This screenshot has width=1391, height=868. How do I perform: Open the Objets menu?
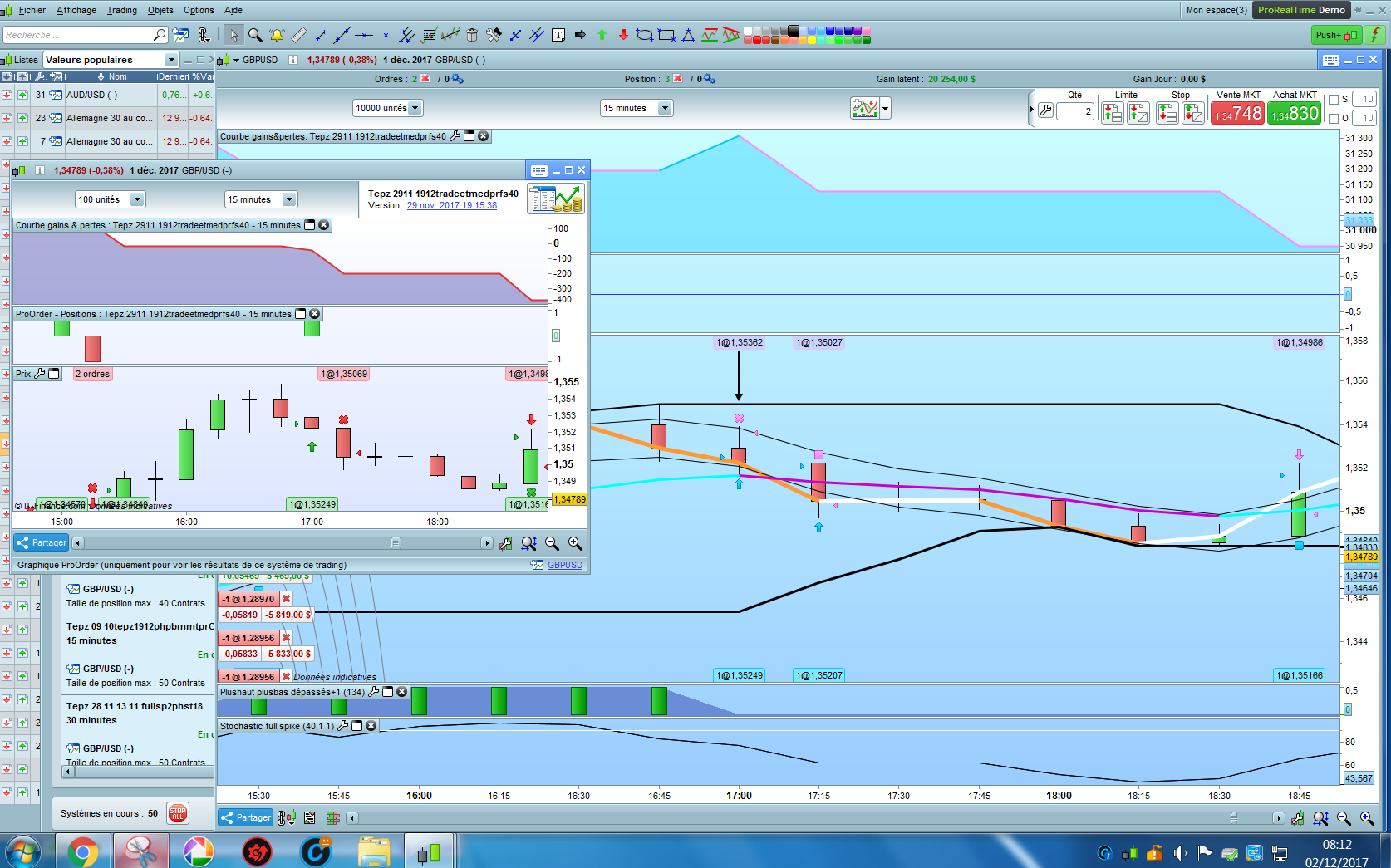tap(160, 10)
